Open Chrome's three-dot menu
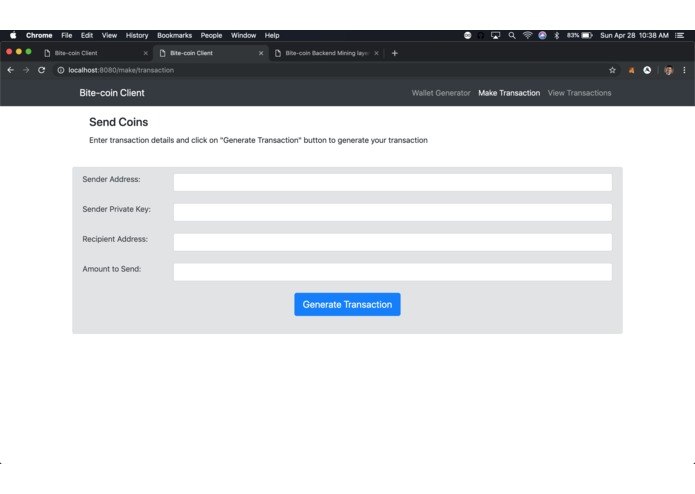This screenshot has height=494, width=695. [x=684, y=70]
